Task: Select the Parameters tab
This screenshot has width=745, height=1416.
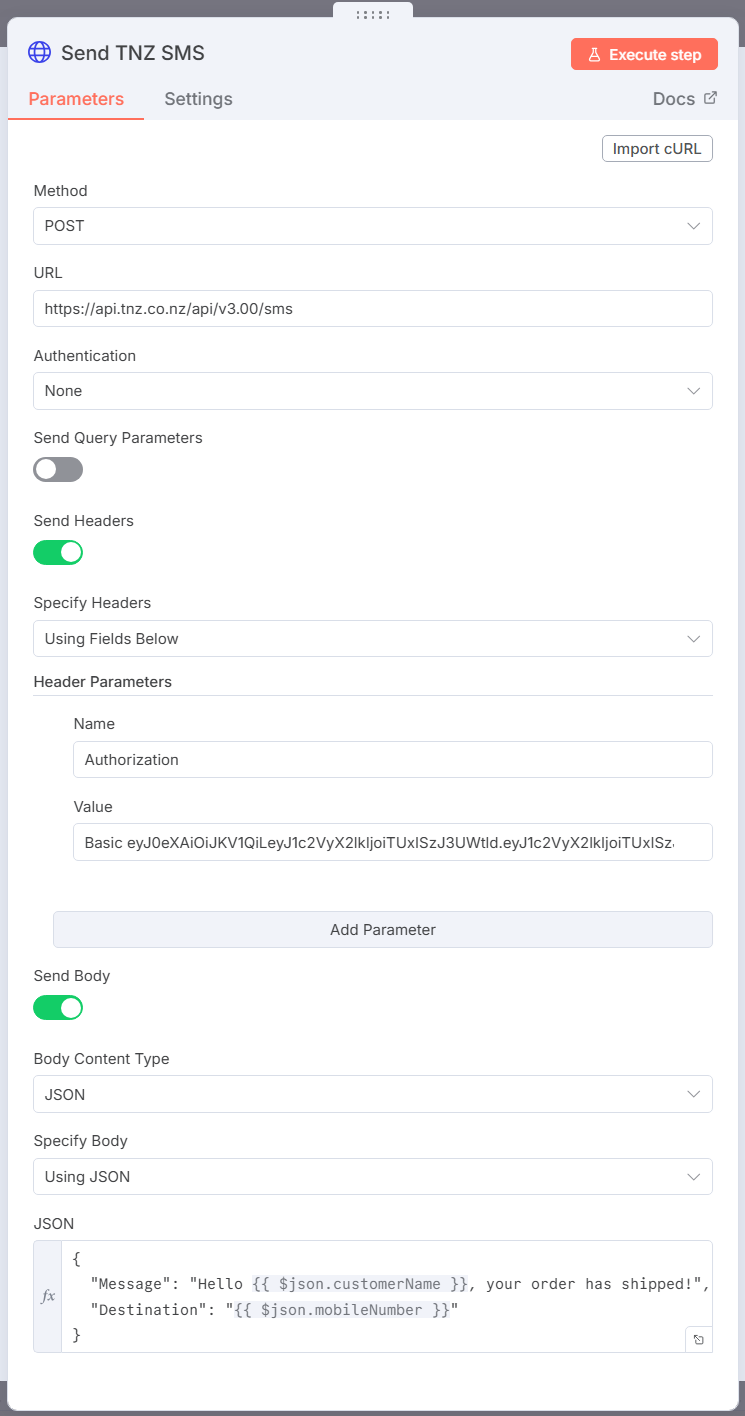Action: [75, 98]
